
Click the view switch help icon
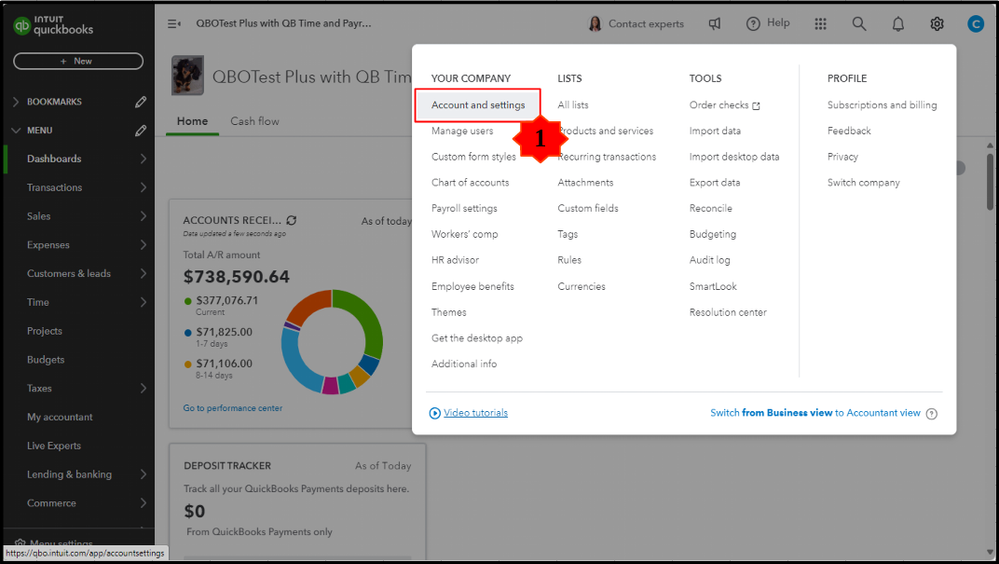tap(931, 414)
